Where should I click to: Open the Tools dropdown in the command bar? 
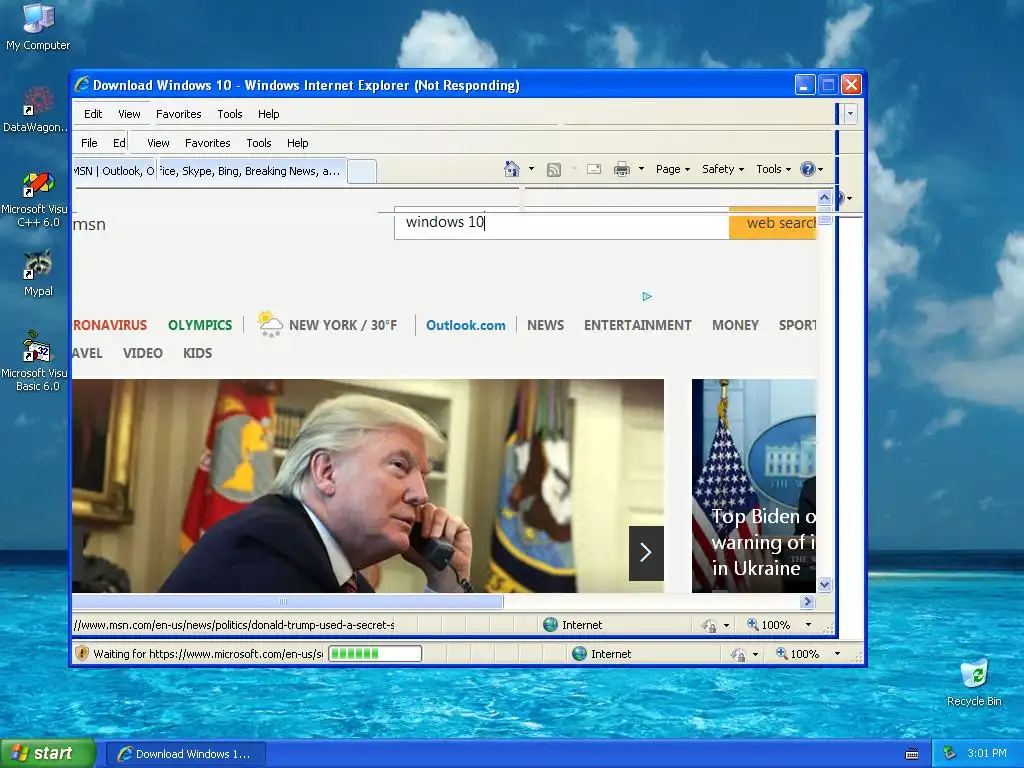click(773, 169)
